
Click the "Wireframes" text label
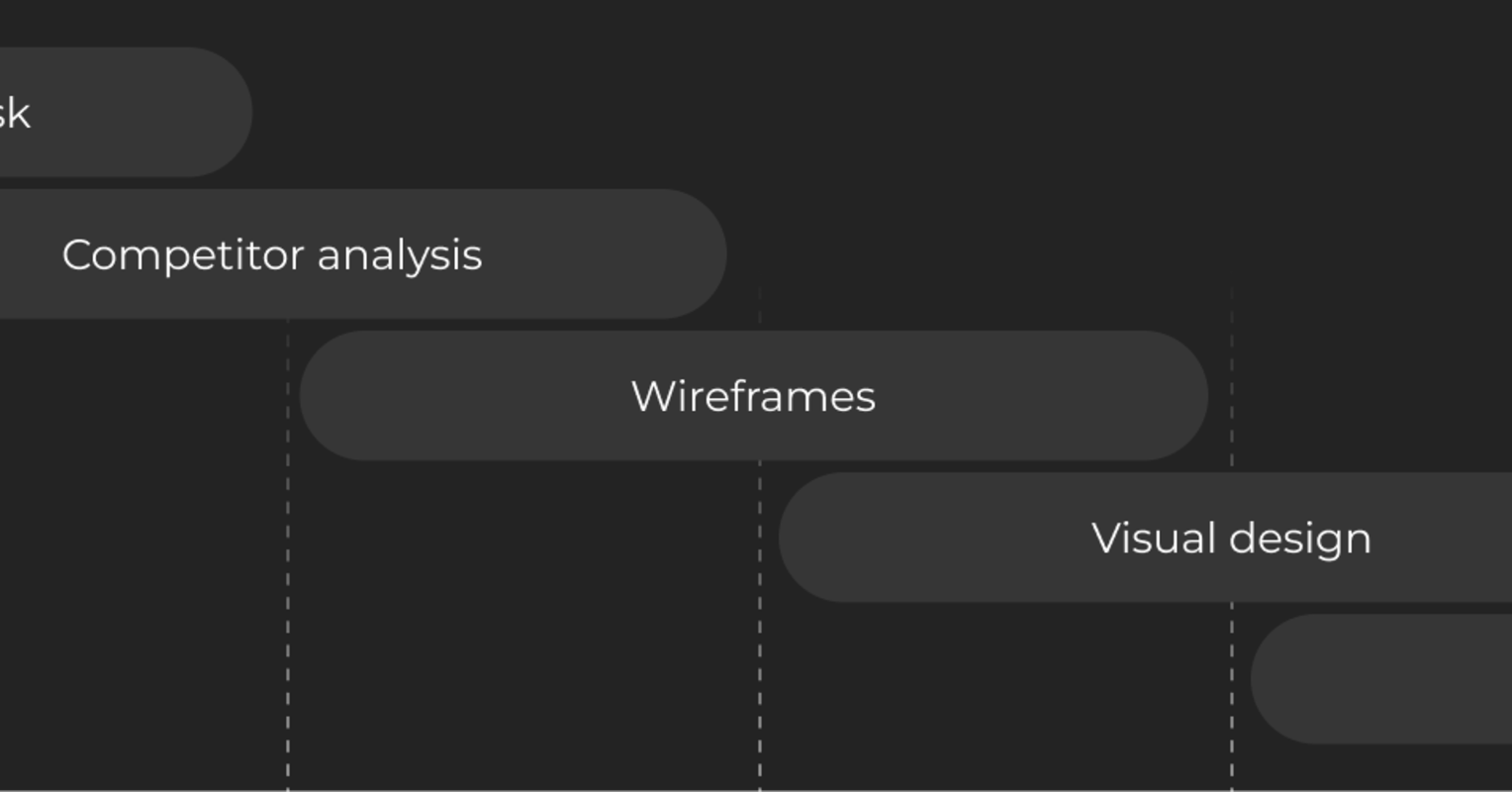(754, 396)
